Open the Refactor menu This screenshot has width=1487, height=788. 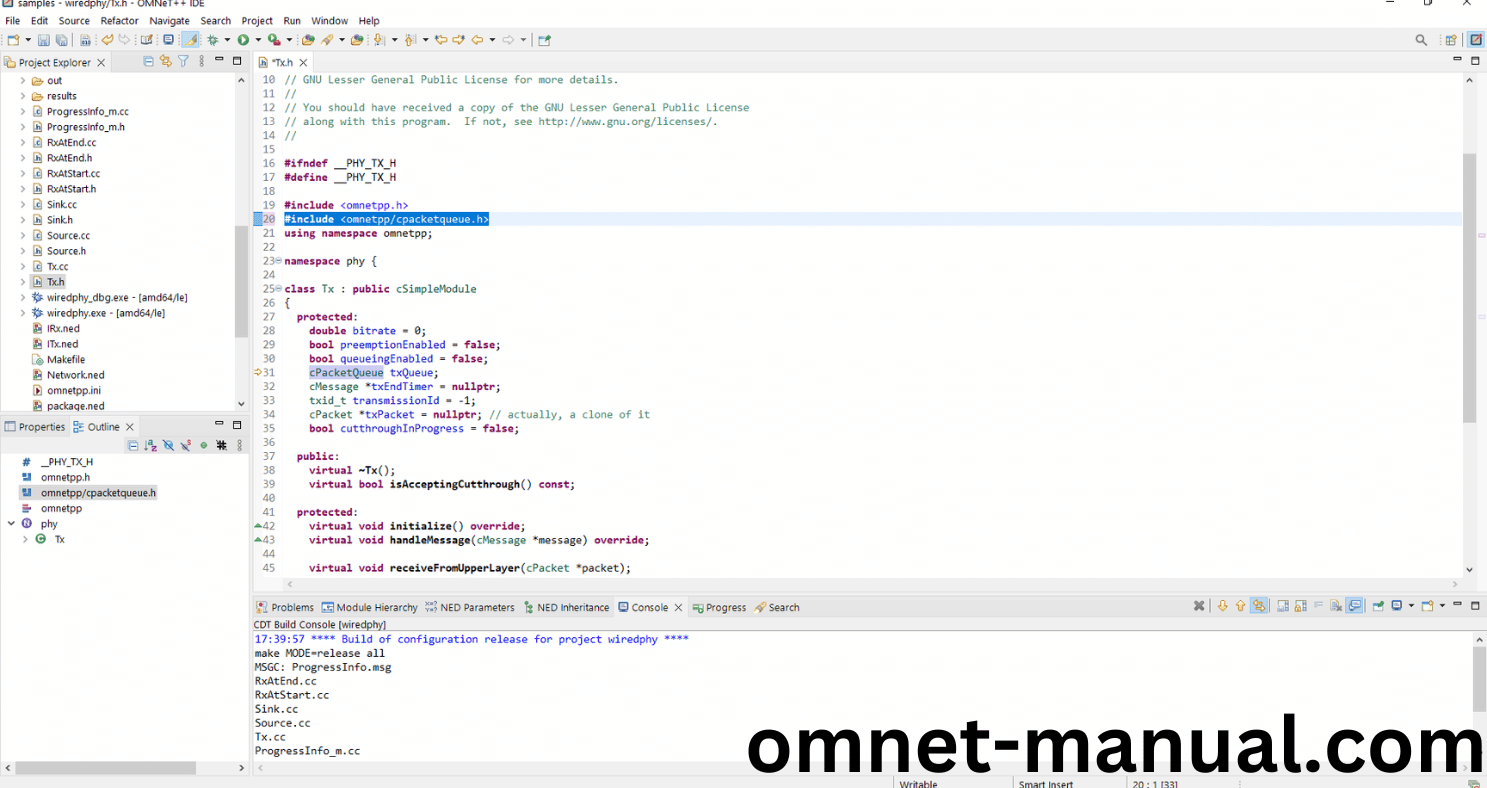click(119, 20)
